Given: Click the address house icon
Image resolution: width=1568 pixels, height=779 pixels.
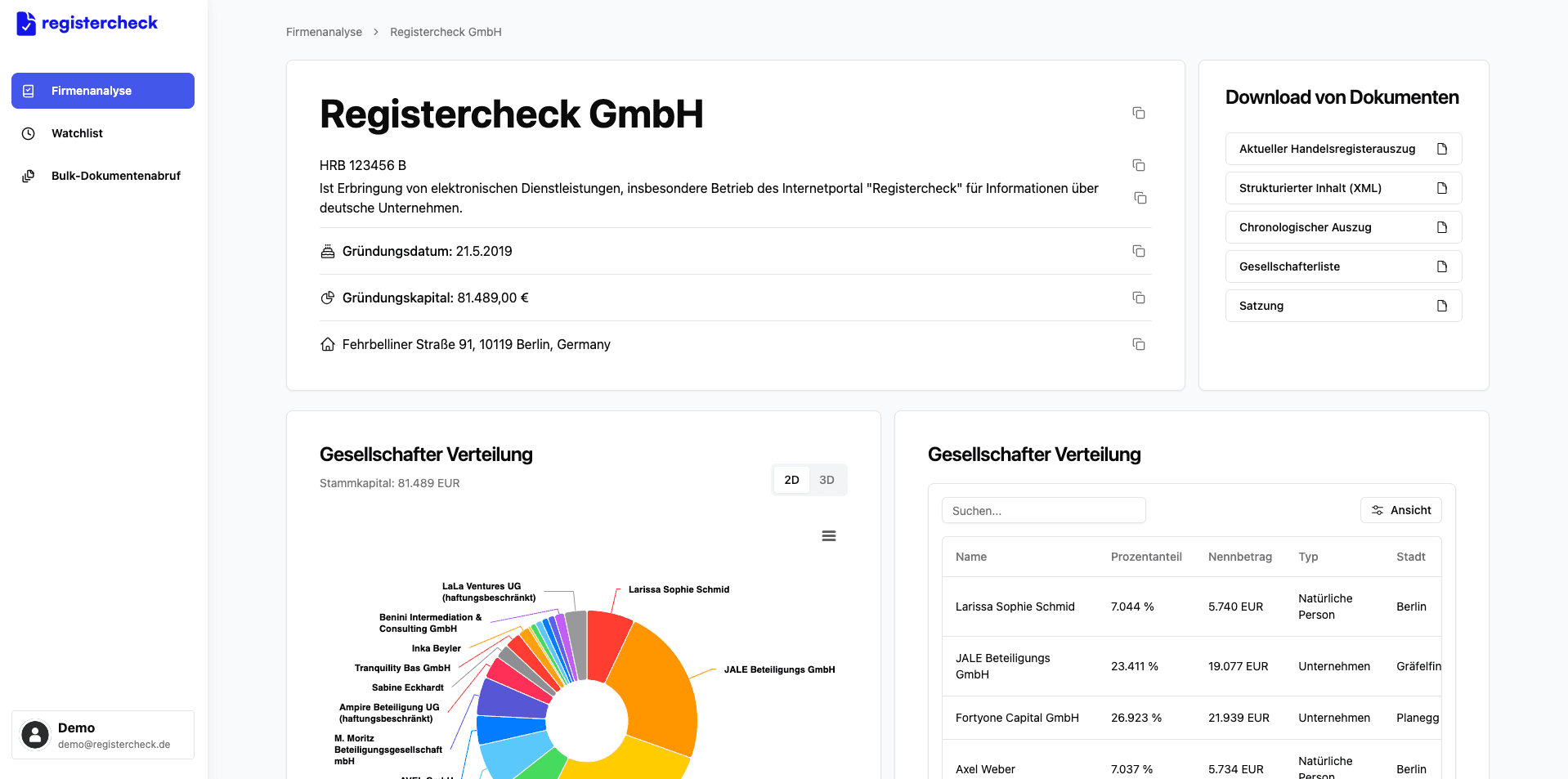Looking at the screenshot, I should click(328, 344).
